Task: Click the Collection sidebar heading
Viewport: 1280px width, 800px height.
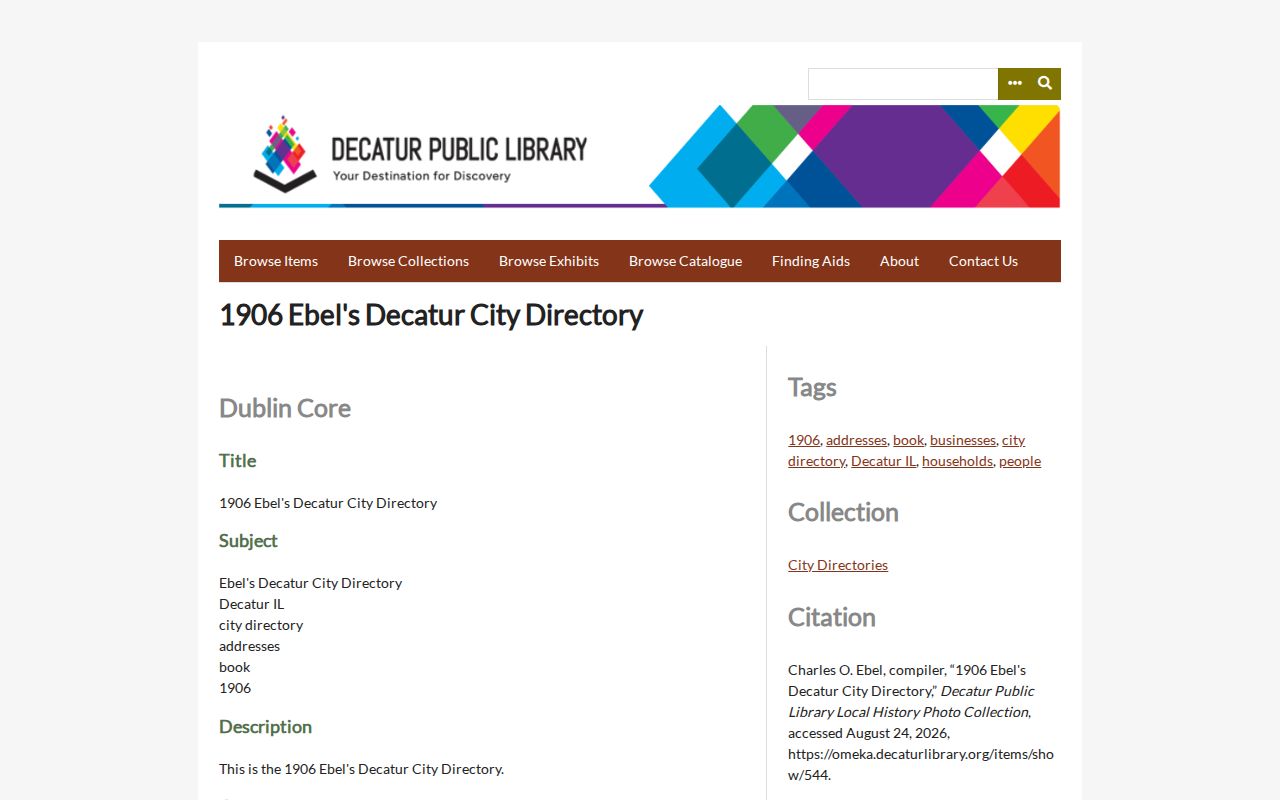Action: (x=843, y=512)
